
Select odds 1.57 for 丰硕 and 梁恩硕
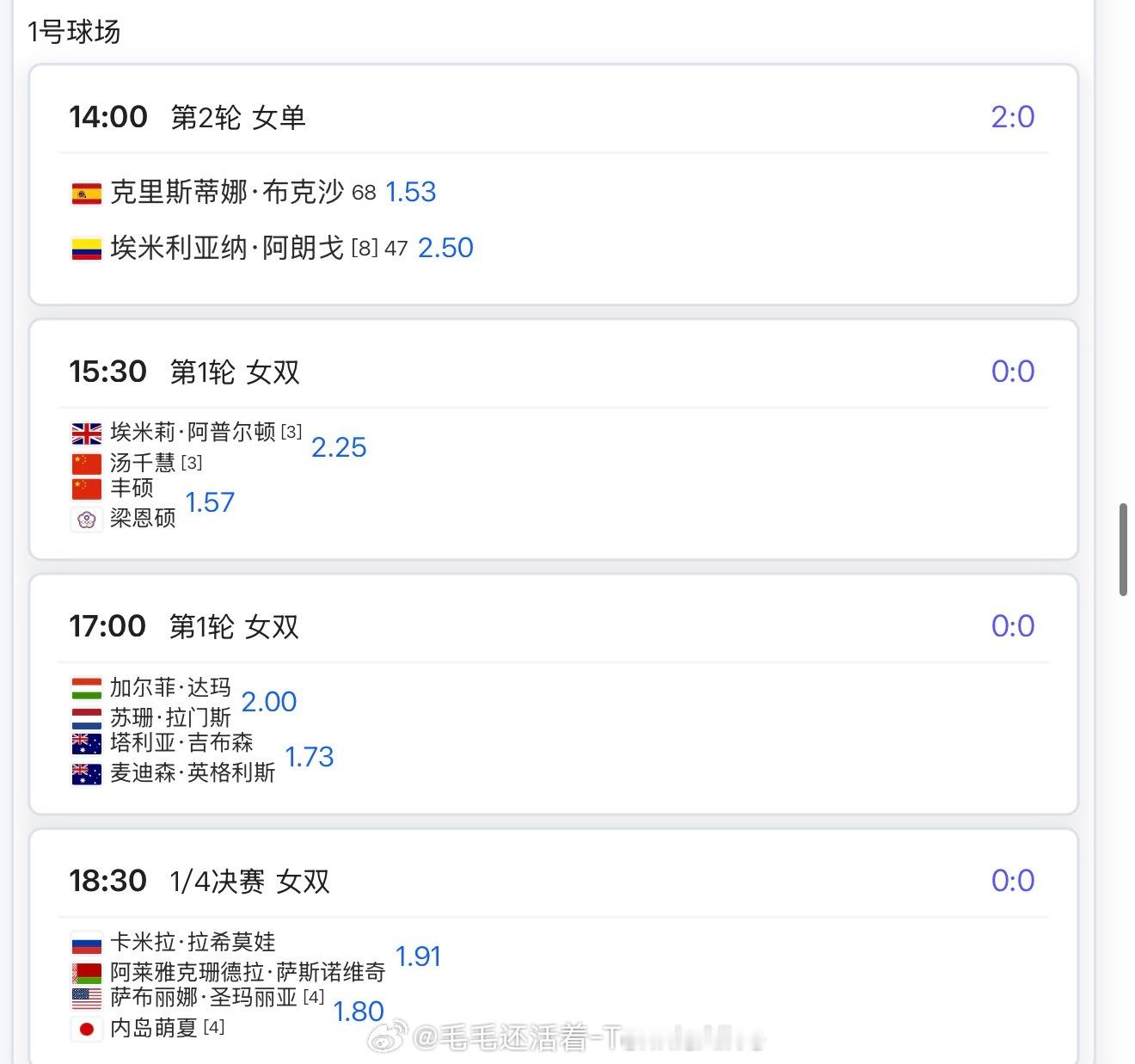click(210, 502)
